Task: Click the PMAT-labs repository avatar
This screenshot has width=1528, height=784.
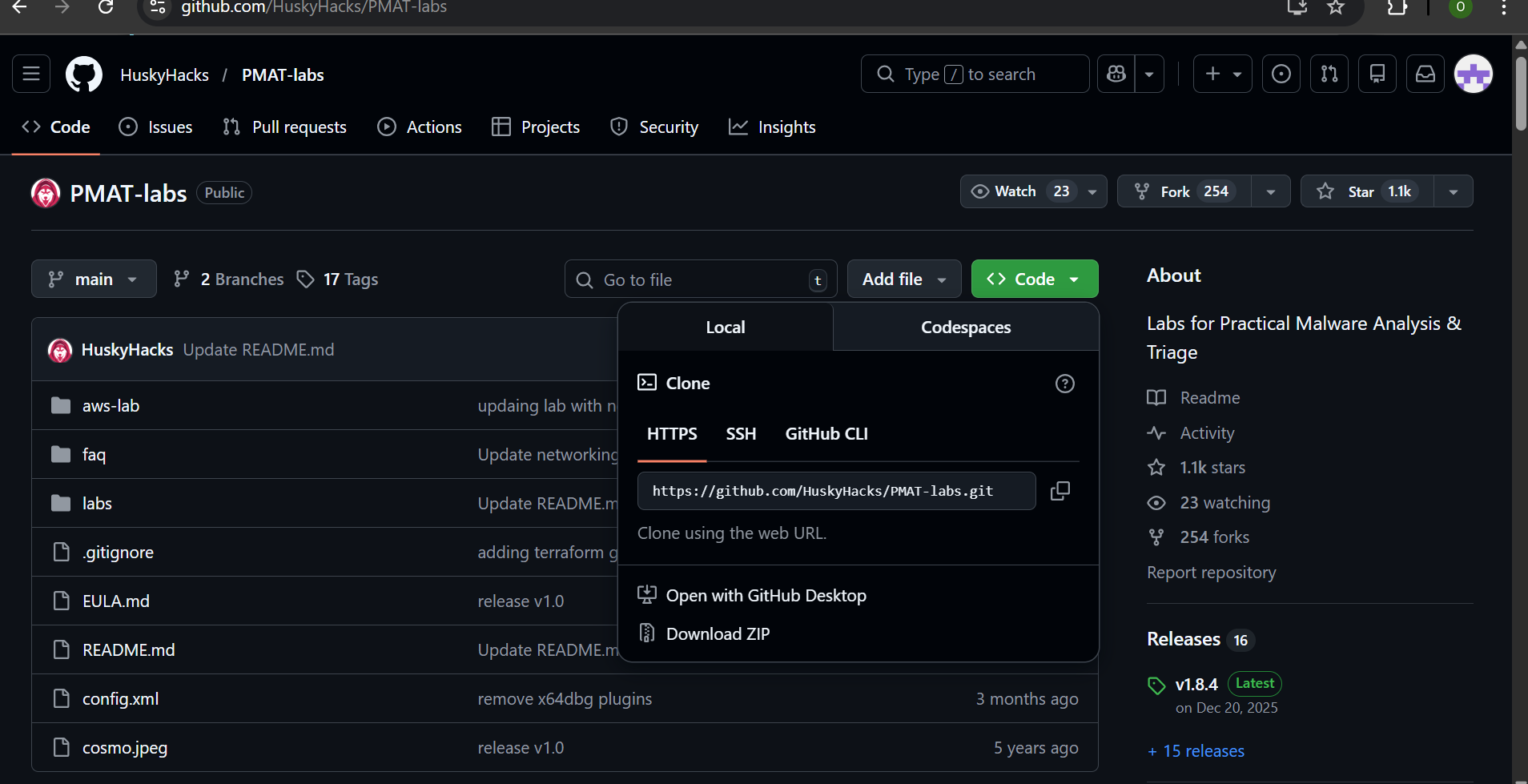Action: (x=46, y=193)
